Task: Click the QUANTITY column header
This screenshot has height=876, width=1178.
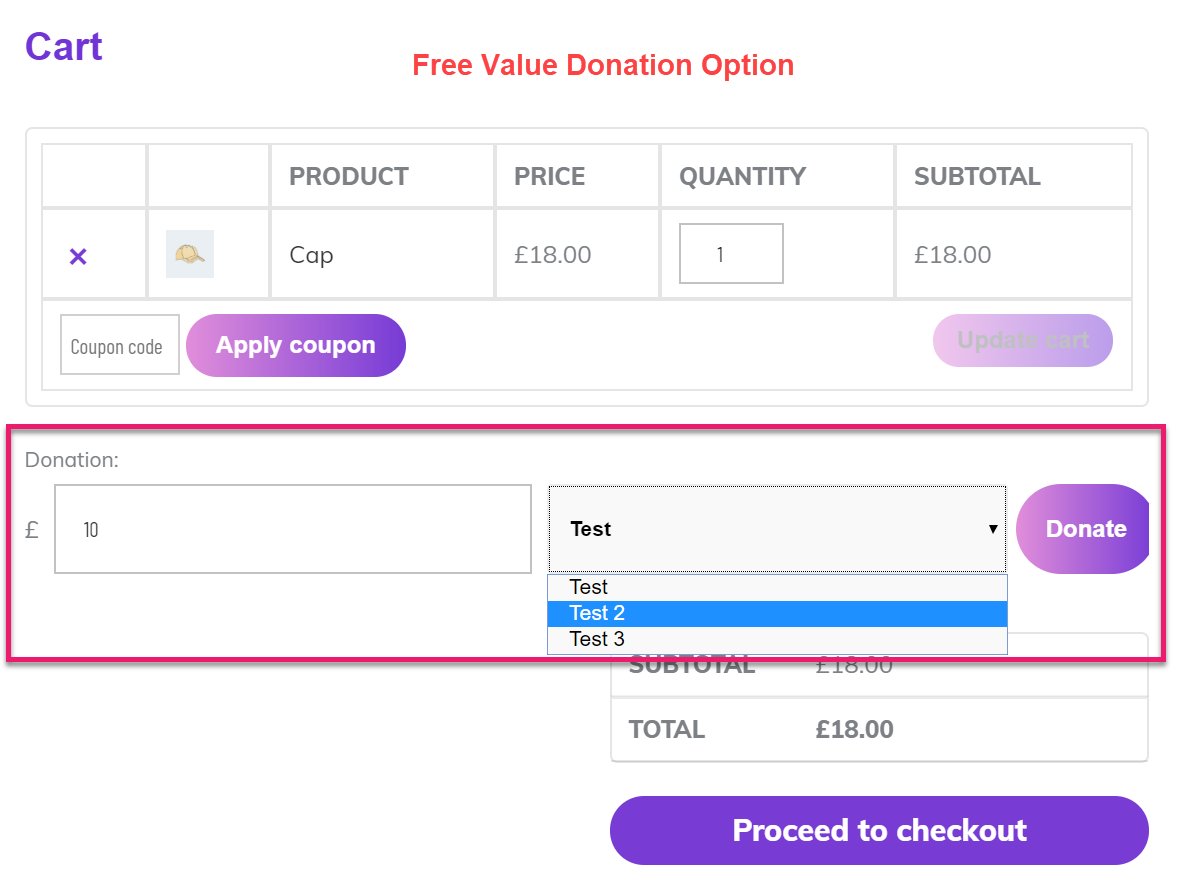Action: [x=742, y=177]
